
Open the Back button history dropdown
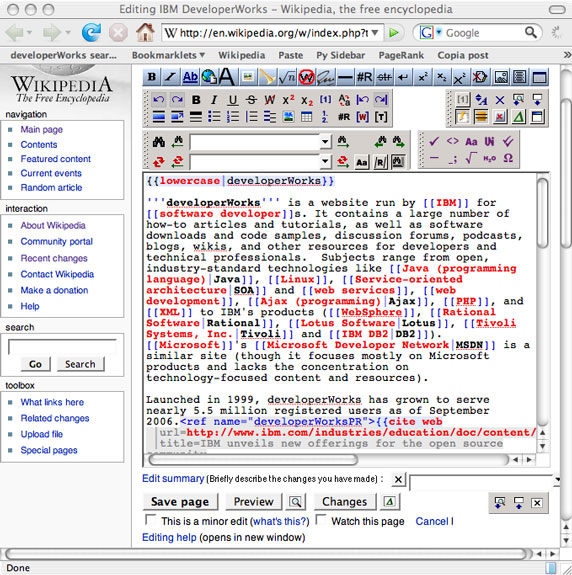[x=29, y=33]
